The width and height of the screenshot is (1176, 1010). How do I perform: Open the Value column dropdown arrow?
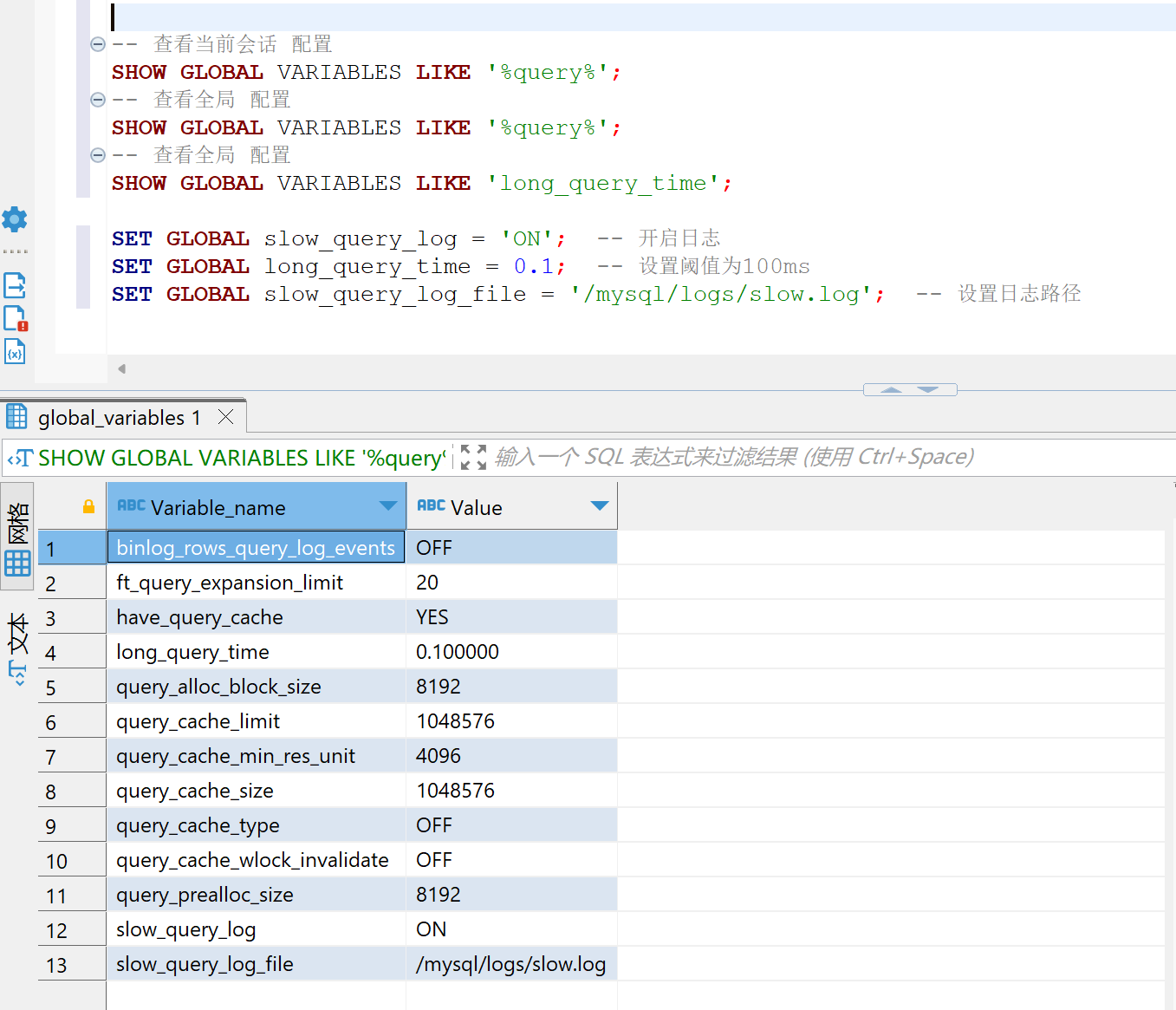pos(599,506)
